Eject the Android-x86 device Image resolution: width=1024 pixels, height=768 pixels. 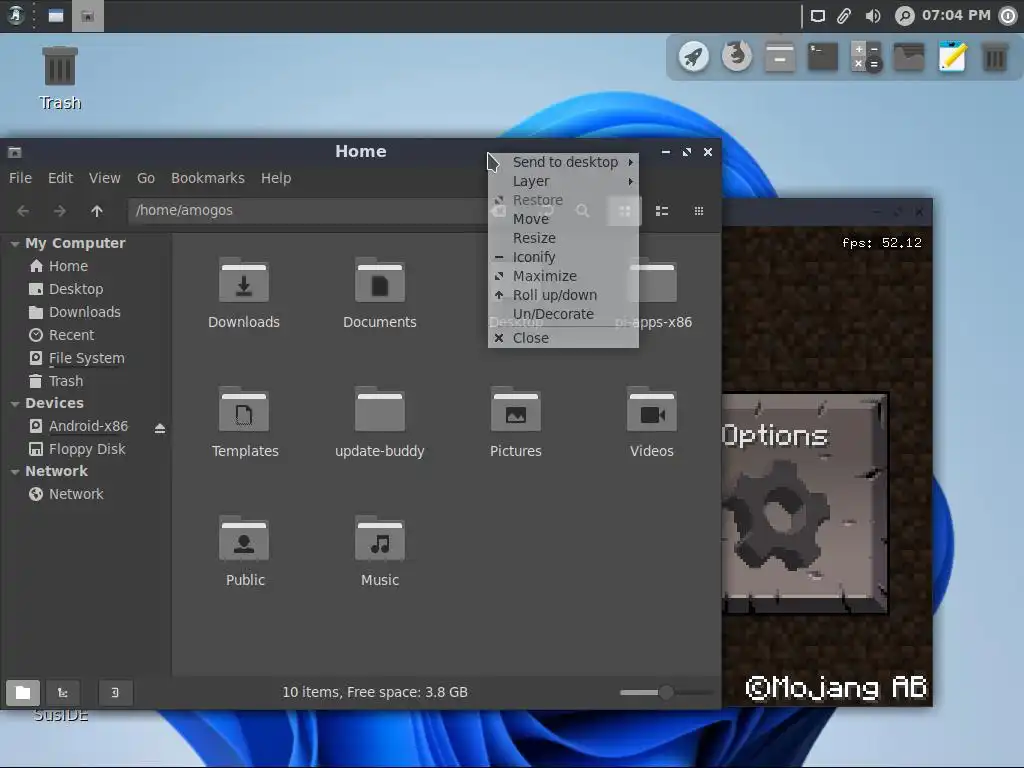click(x=159, y=428)
